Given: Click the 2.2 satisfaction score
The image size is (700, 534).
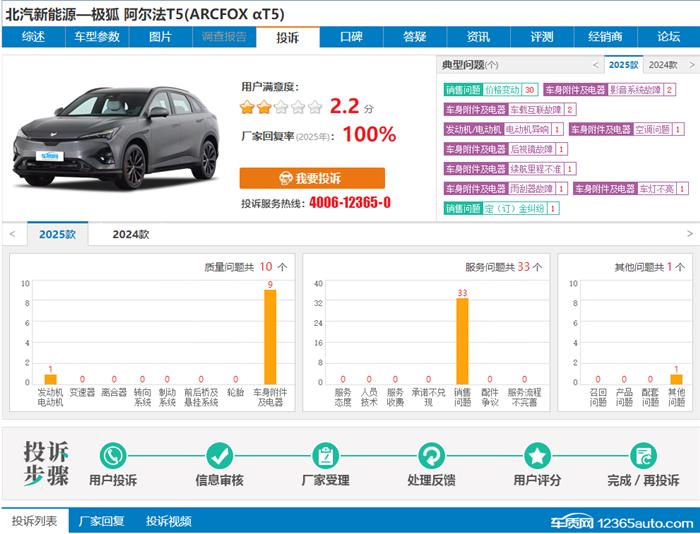Looking at the screenshot, I should coord(344,106).
